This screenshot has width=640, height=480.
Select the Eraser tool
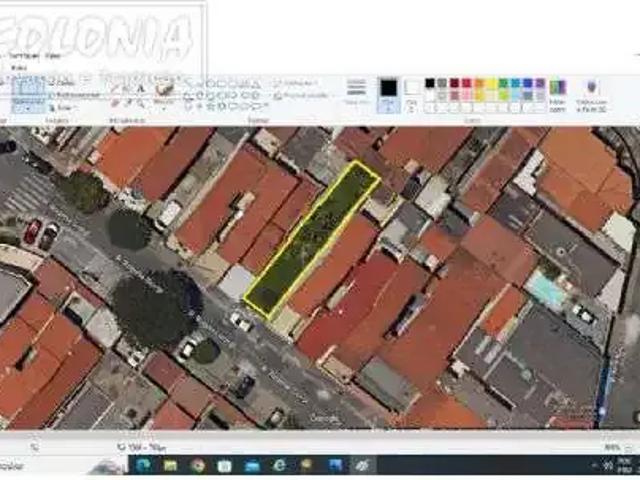pyautogui.click(x=114, y=102)
